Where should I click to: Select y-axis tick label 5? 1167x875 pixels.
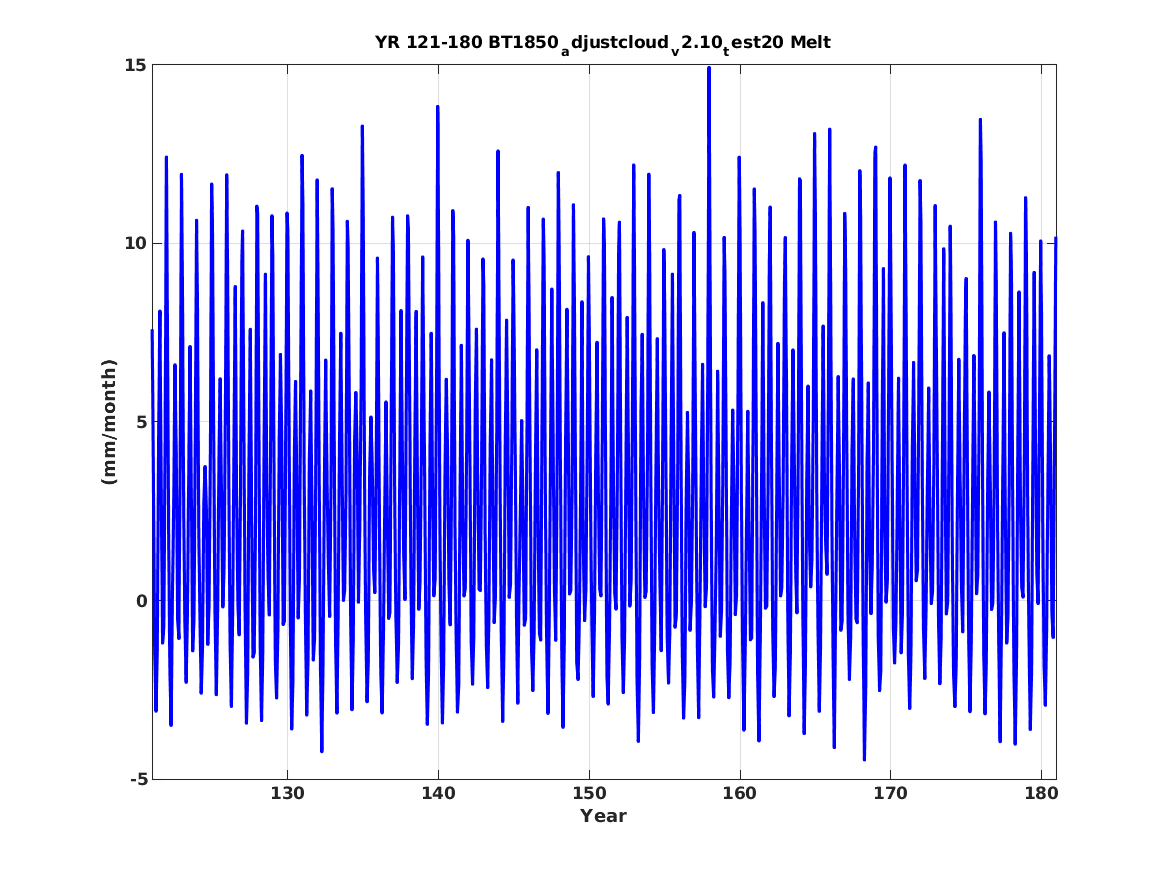pyautogui.click(x=141, y=422)
